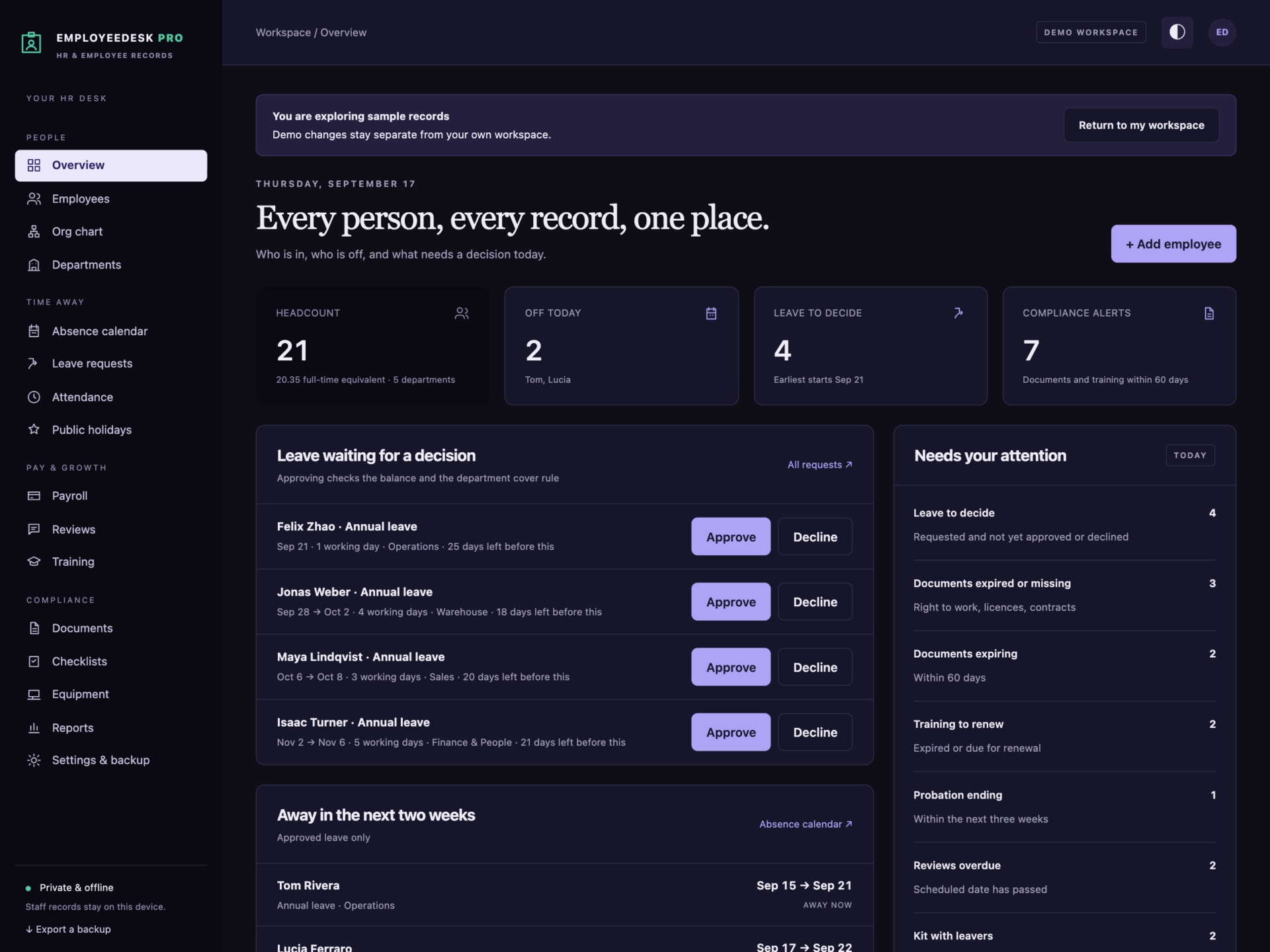1270x952 pixels.
Task: Click the Overview grid icon in sidebar
Action: point(34,165)
